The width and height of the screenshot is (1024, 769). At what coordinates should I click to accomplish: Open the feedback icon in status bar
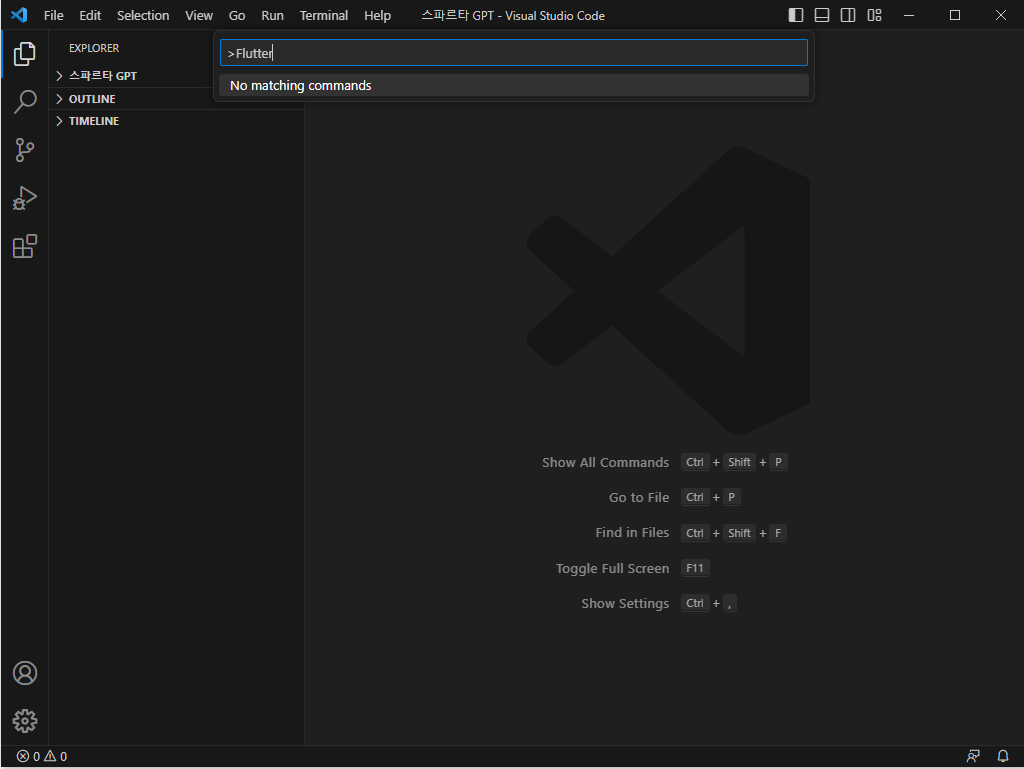973,756
